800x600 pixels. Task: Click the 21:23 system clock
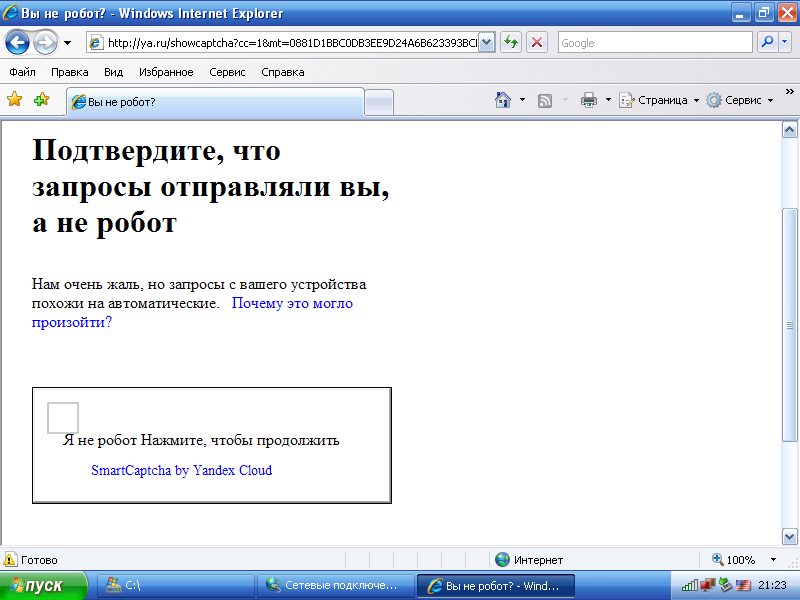pyautogui.click(x=772, y=585)
